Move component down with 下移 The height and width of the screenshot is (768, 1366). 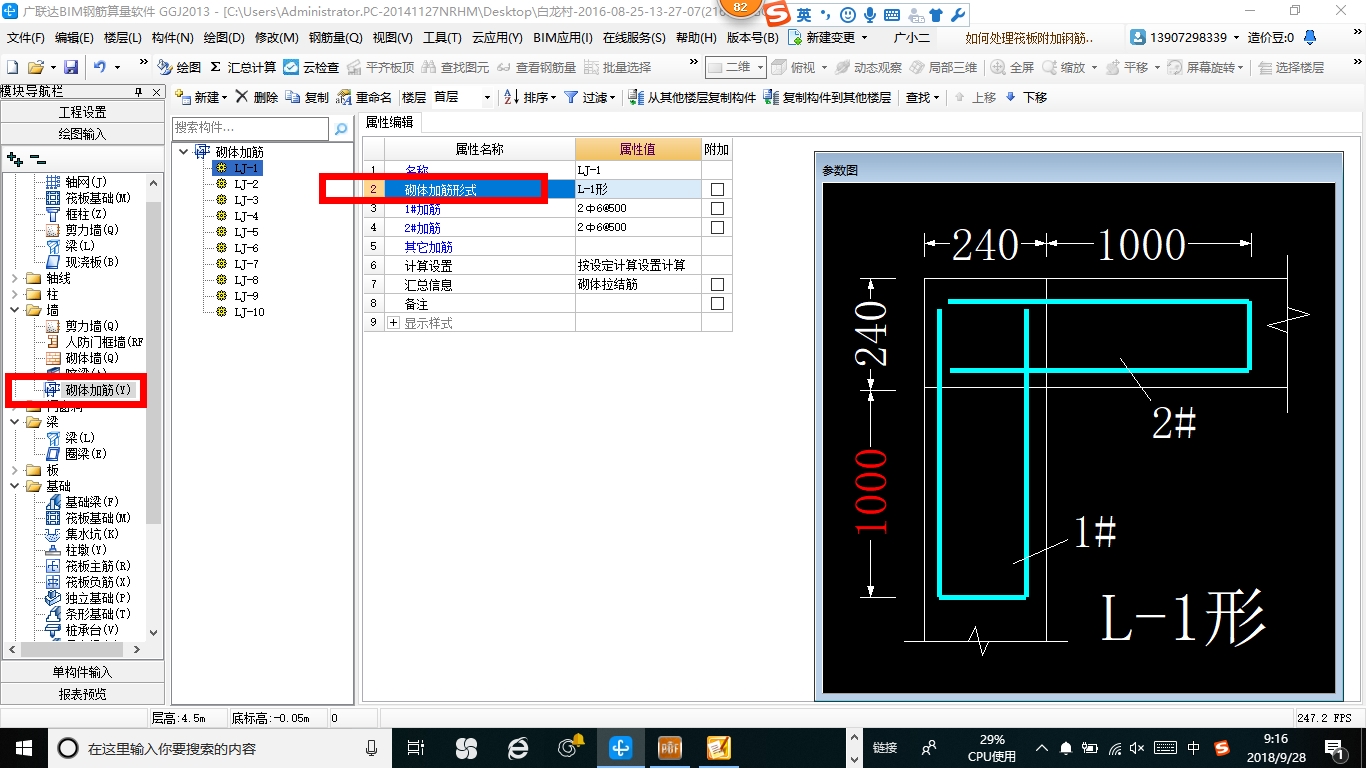coord(1026,97)
